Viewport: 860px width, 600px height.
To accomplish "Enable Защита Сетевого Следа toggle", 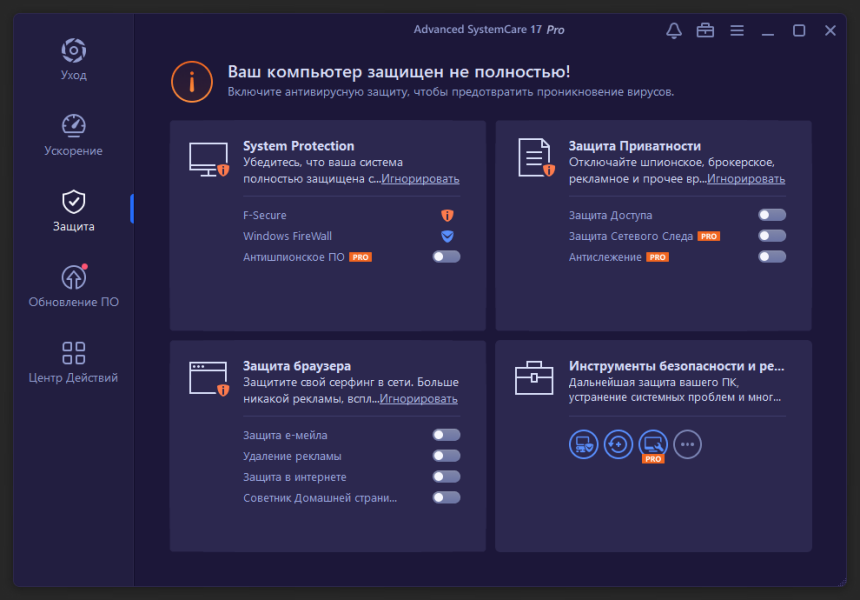I will pos(772,236).
